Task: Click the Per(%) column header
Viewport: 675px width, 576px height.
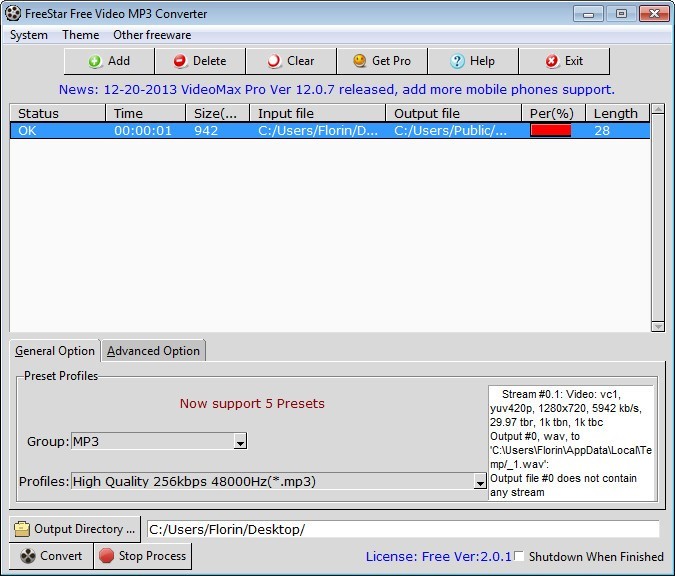Action: click(553, 113)
